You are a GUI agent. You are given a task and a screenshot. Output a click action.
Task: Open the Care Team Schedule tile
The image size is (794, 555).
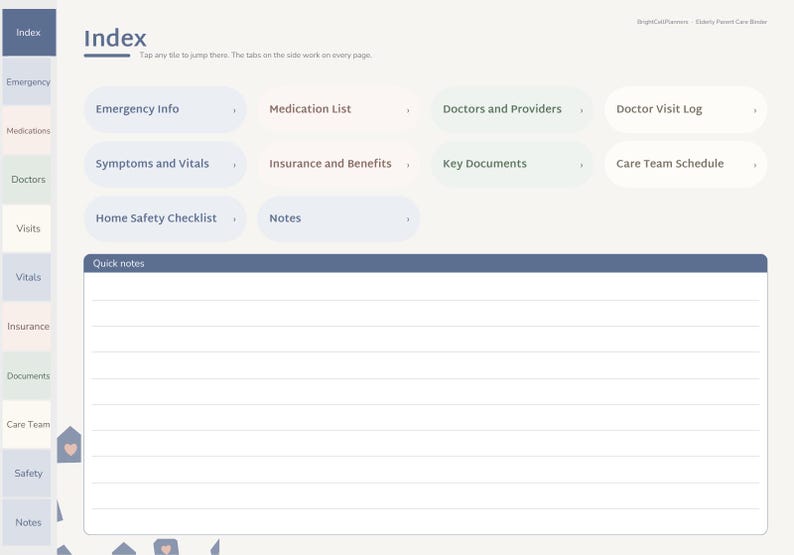(x=686, y=164)
